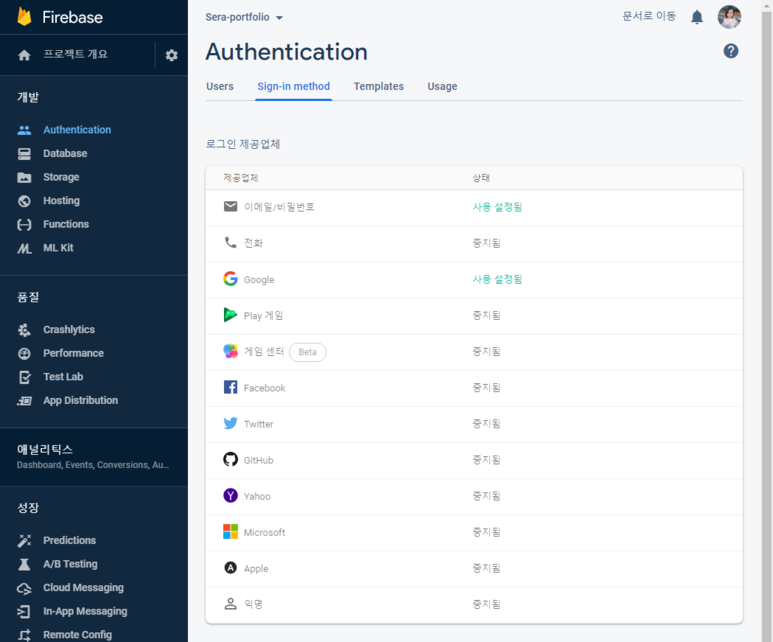Click 중지됨 status in 전화 row
This screenshot has width=773, height=642.
click(486, 243)
